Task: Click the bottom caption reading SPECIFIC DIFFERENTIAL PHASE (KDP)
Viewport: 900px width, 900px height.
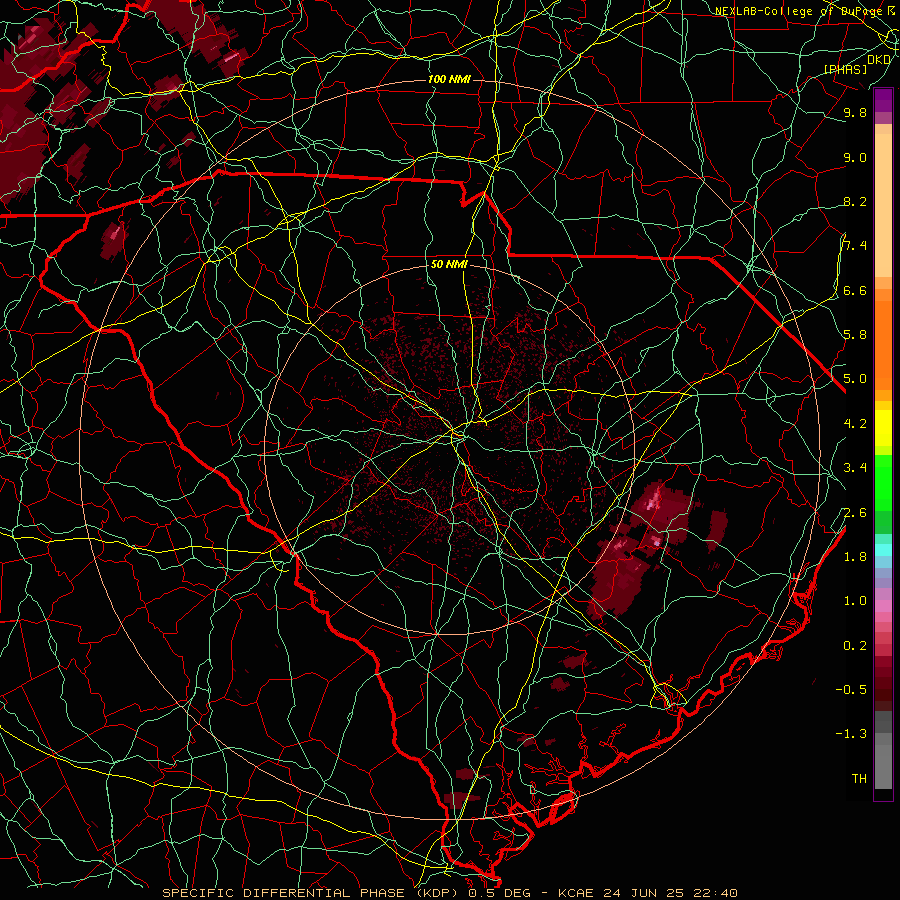Action: pos(310,893)
